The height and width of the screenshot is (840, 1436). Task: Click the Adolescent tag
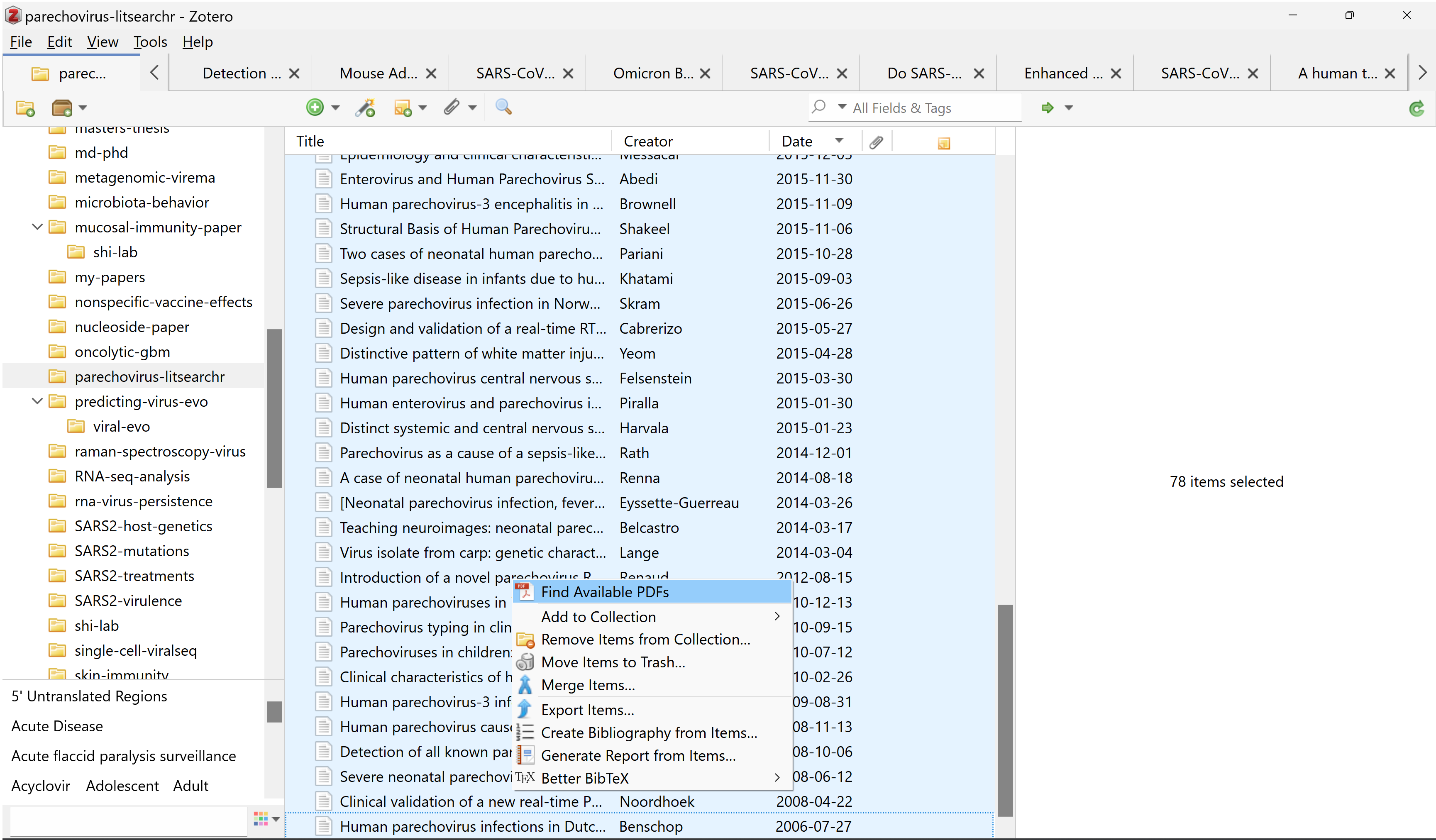pyautogui.click(x=122, y=786)
